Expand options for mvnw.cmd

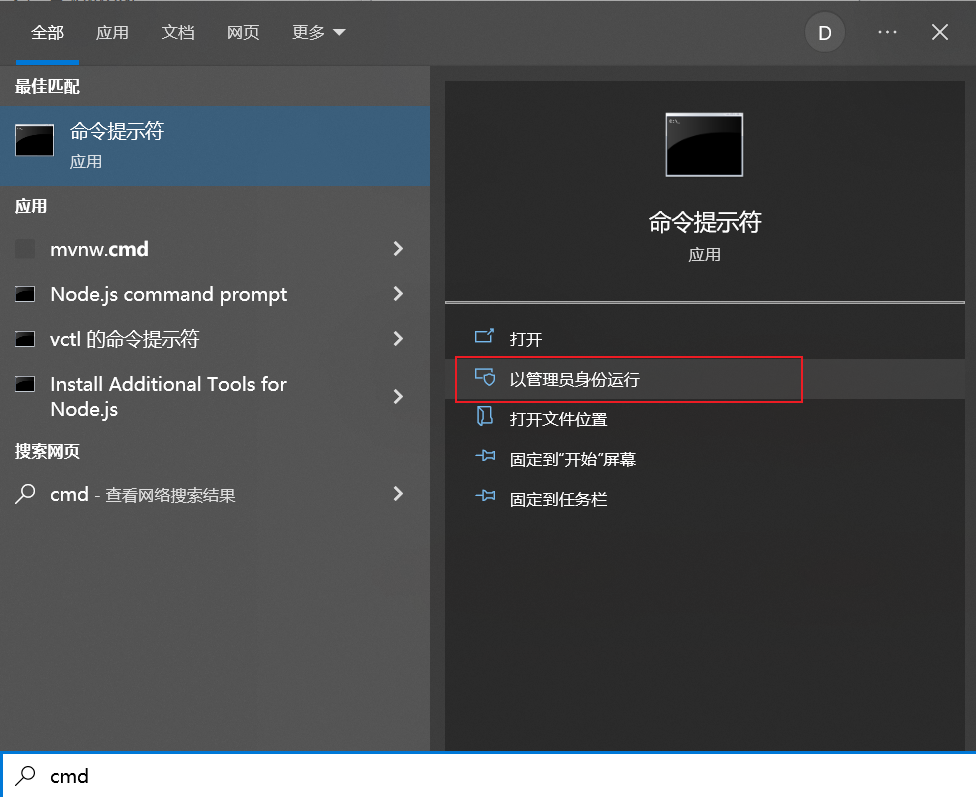[x=398, y=249]
